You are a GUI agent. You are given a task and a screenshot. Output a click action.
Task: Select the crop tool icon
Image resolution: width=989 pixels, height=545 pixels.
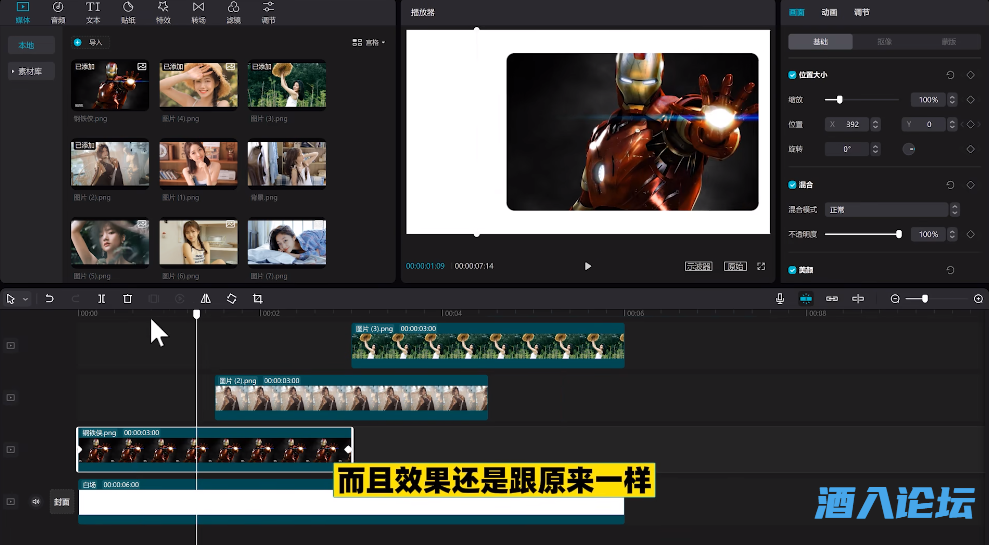point(257,299)
